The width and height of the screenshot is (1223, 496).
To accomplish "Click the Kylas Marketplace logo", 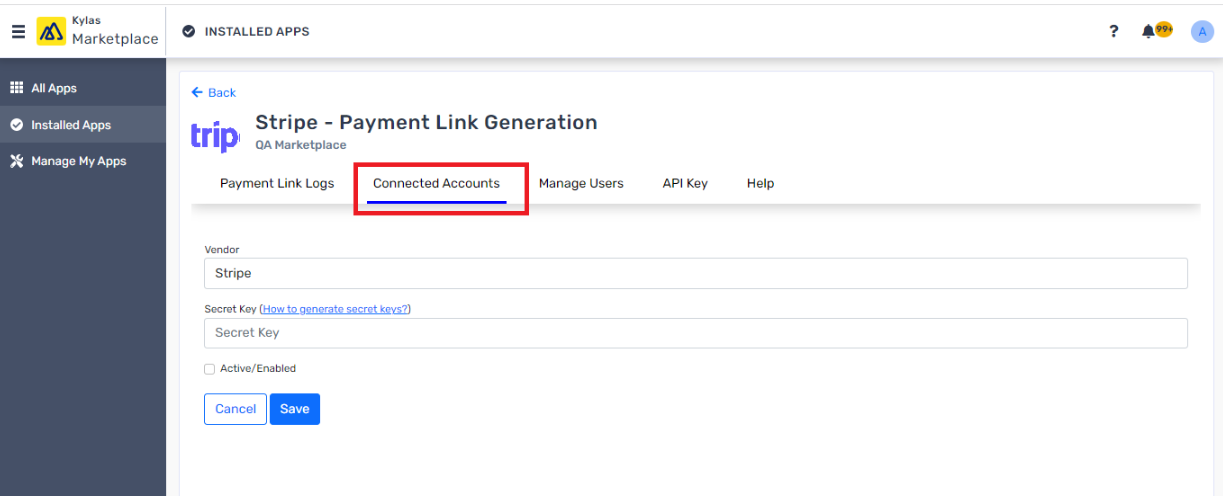I will 98,31.
